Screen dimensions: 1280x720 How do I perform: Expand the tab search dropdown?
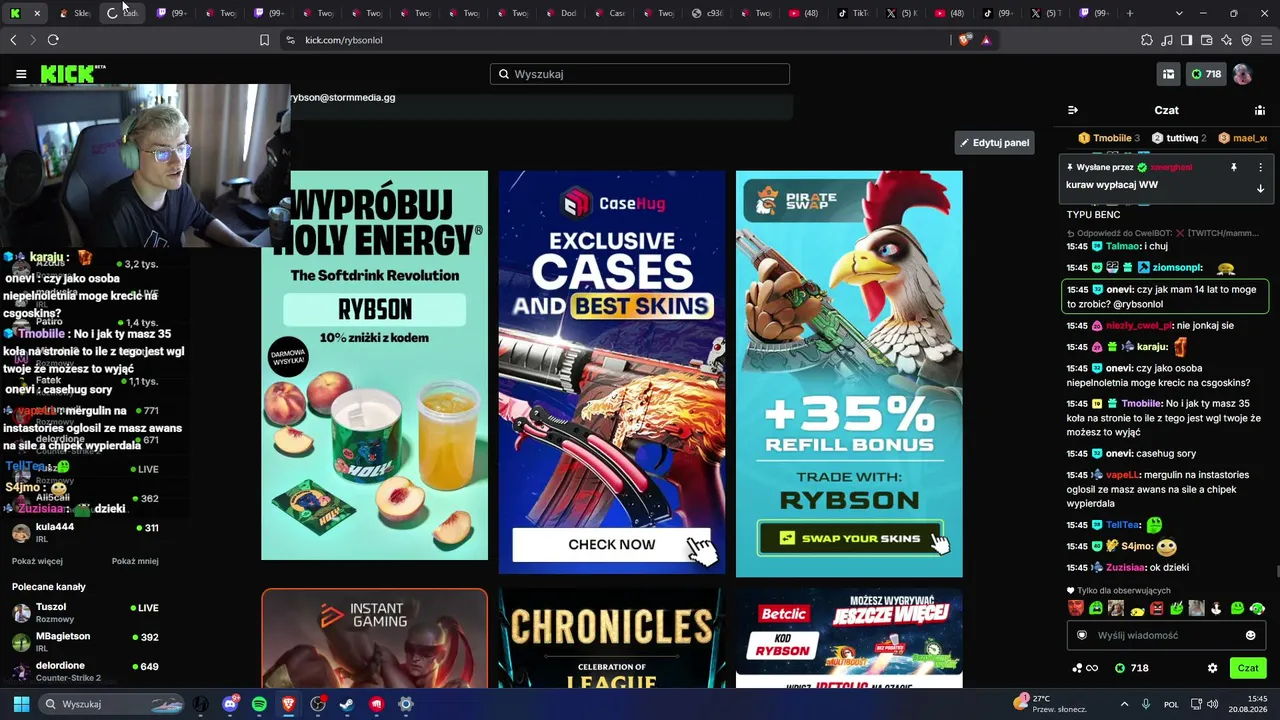(x=1179, y=13)
